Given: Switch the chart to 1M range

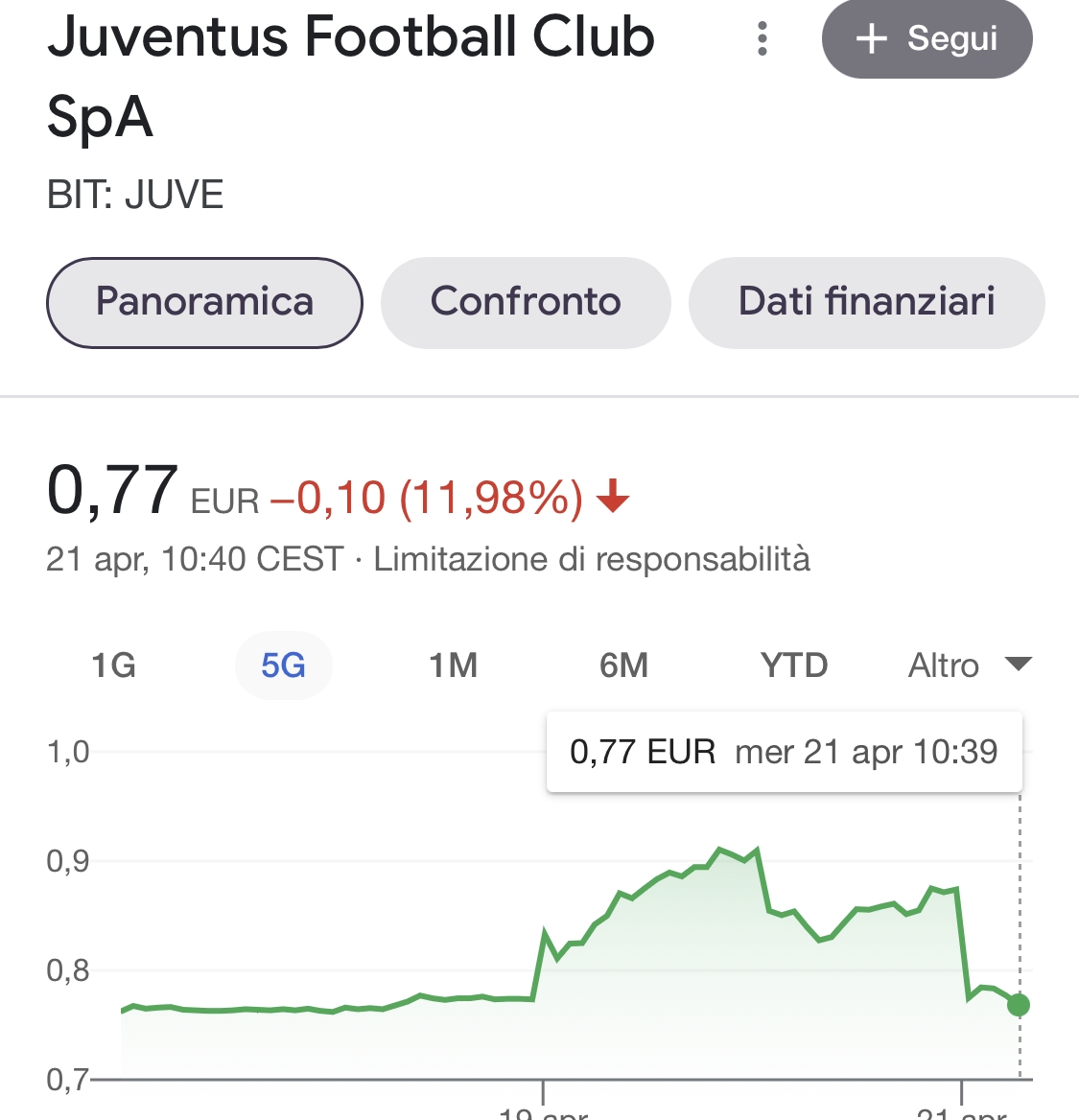Looking at the screenshot, I should pyautogui.click(x=453, y=665).
